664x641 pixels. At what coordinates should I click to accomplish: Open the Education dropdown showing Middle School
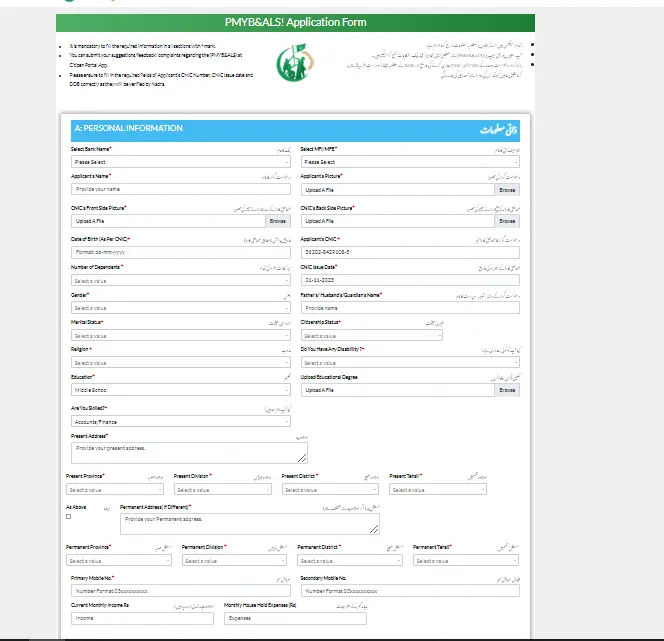181,390
